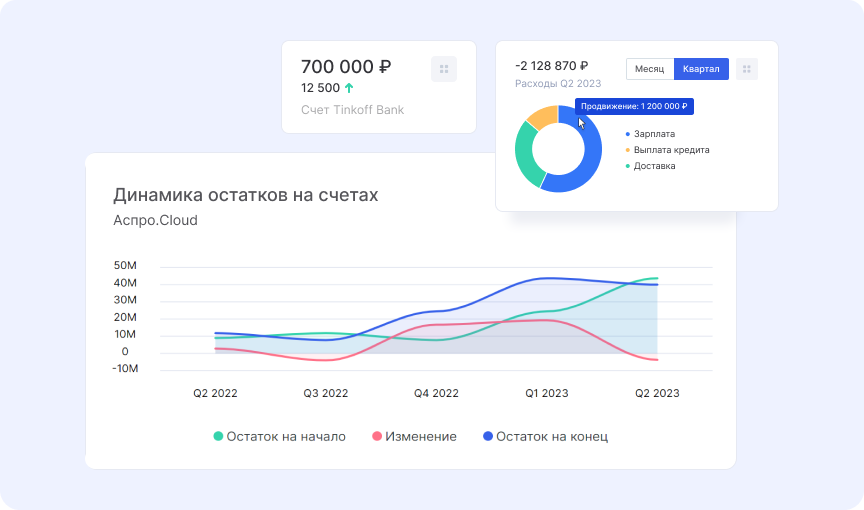Click the green up arrow beside 12 500
The height and width of the screenshot is (510, 864).
coord(349,88)
